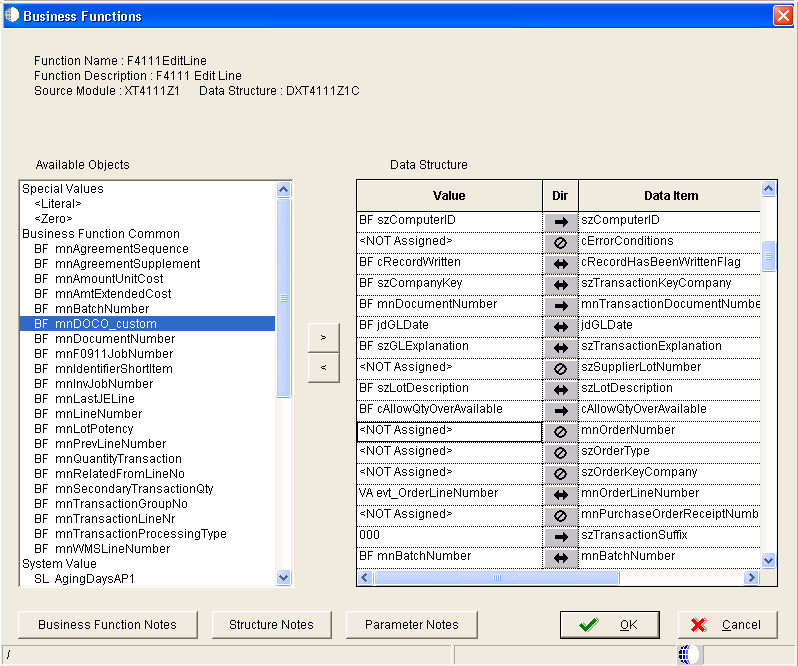Open Structure Notes
798x666 pixels.
[x=271, y=625]
